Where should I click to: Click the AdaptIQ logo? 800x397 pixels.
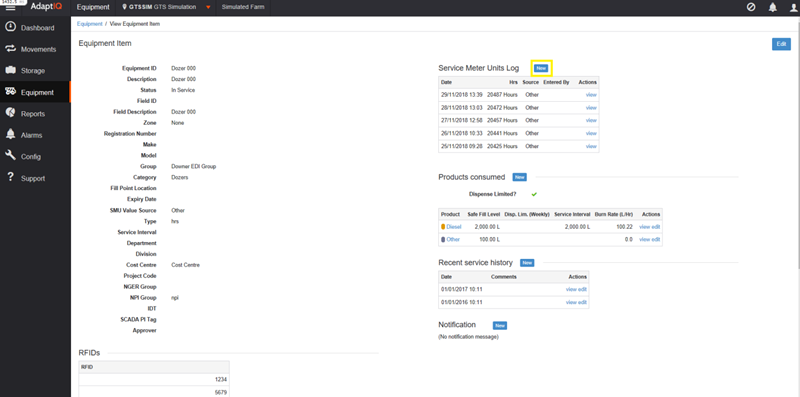coord(46,7)
